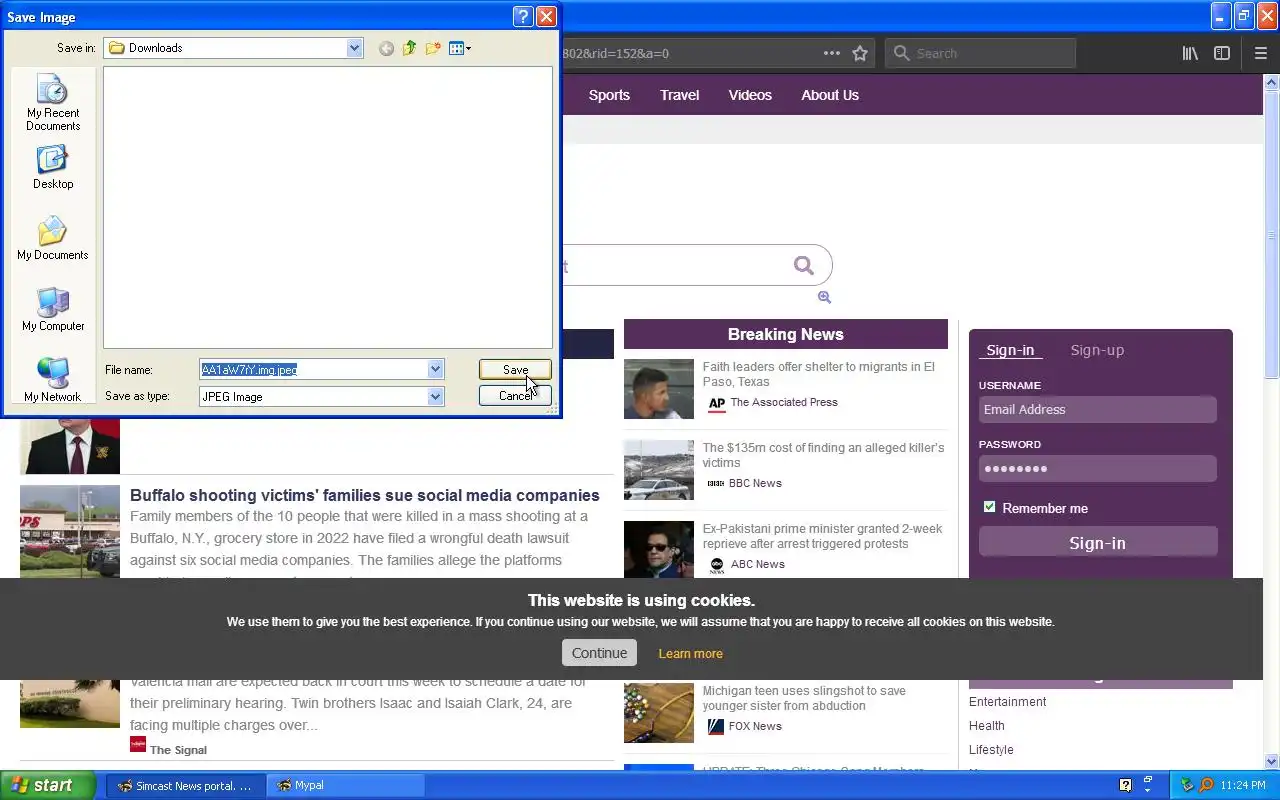Click the Email Address username field
Viewport: 1280px width, 800px height.
(1097, 409)
